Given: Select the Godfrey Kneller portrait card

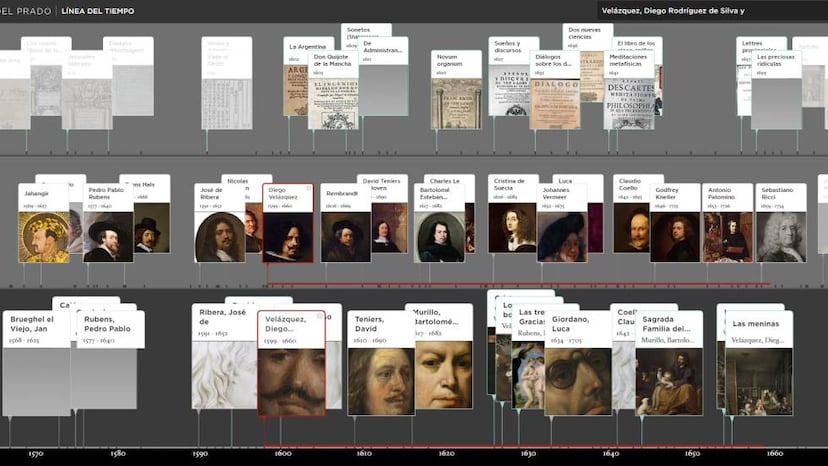Looking at the screenshot, I should click(x=675, y=230).
